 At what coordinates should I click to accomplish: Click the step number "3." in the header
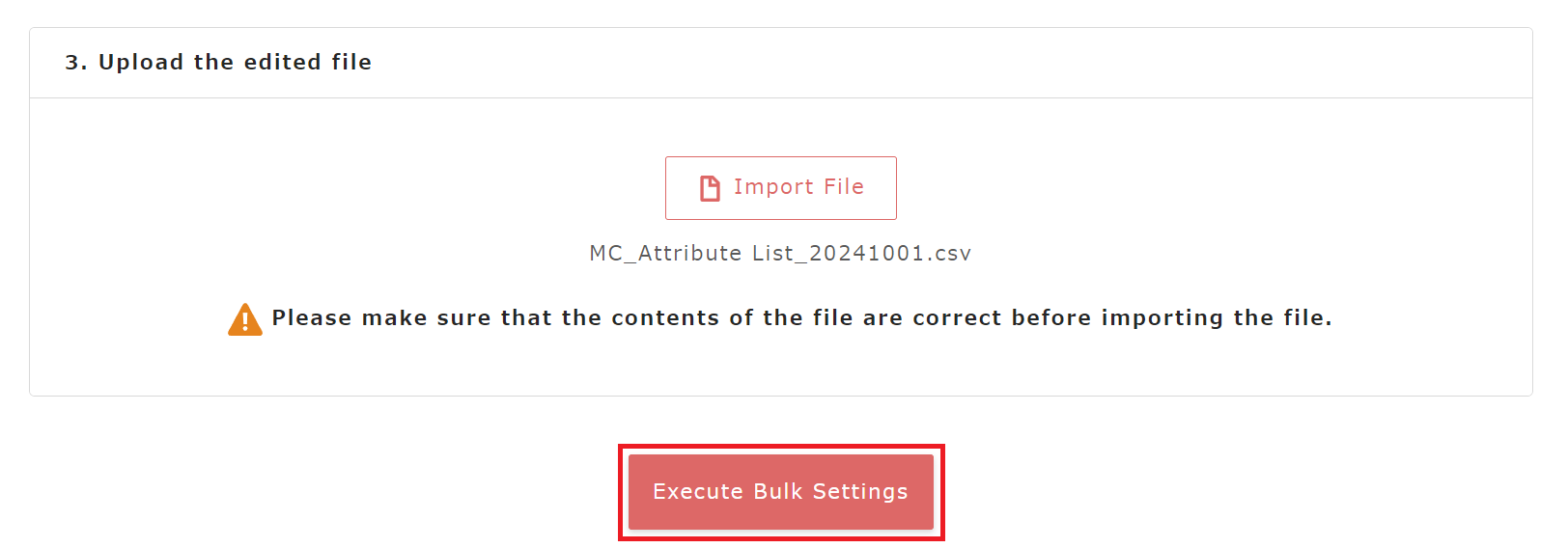76,63
